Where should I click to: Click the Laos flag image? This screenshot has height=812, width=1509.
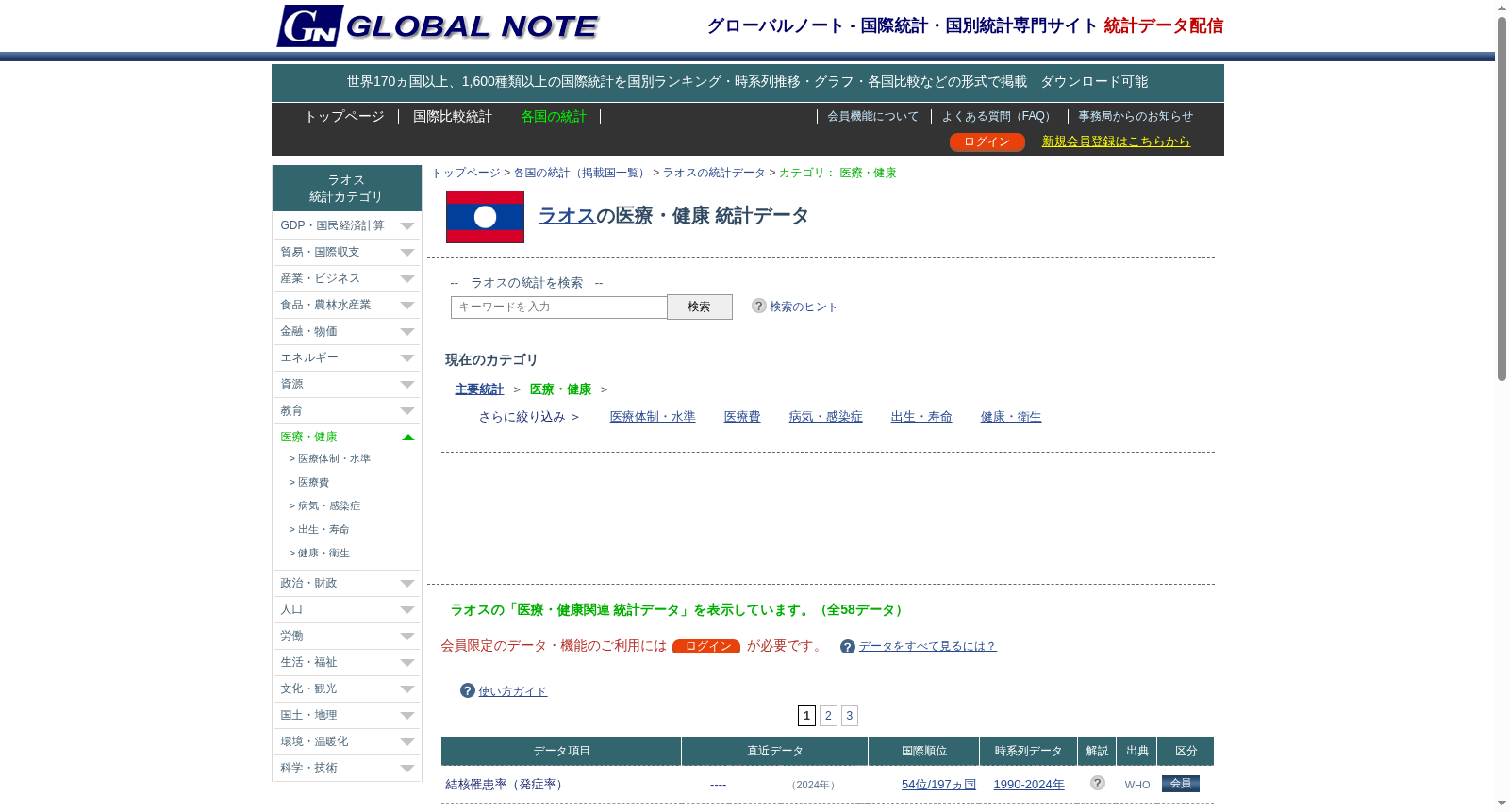pyautogui.click(x=485, y=217)
